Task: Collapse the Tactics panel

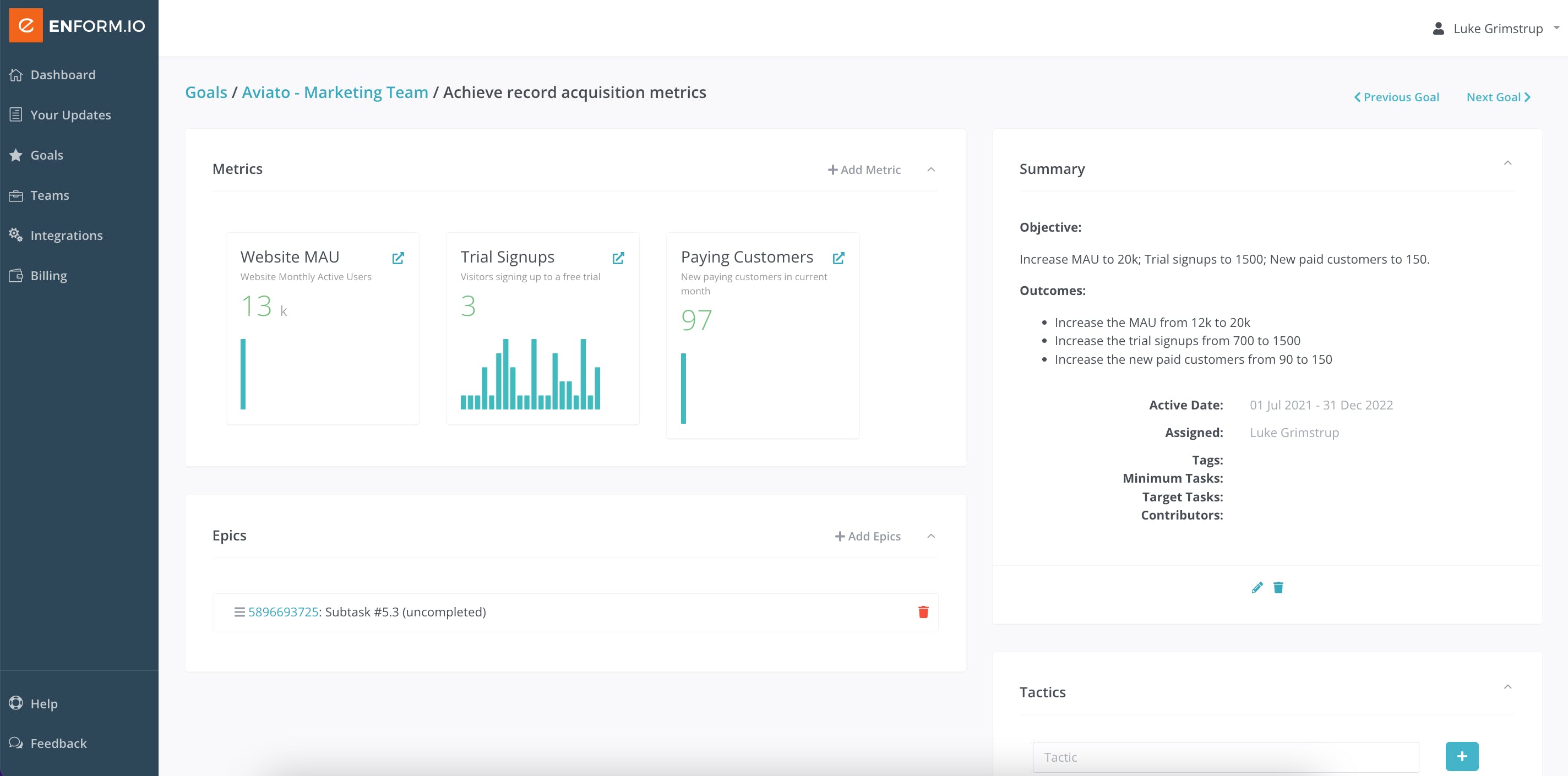Action: (1507, 687)
